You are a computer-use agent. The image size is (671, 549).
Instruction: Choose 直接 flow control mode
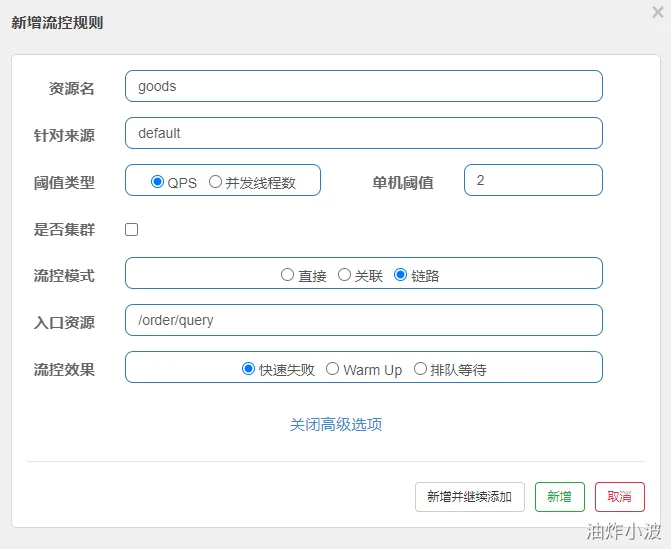tap(288, 275)
